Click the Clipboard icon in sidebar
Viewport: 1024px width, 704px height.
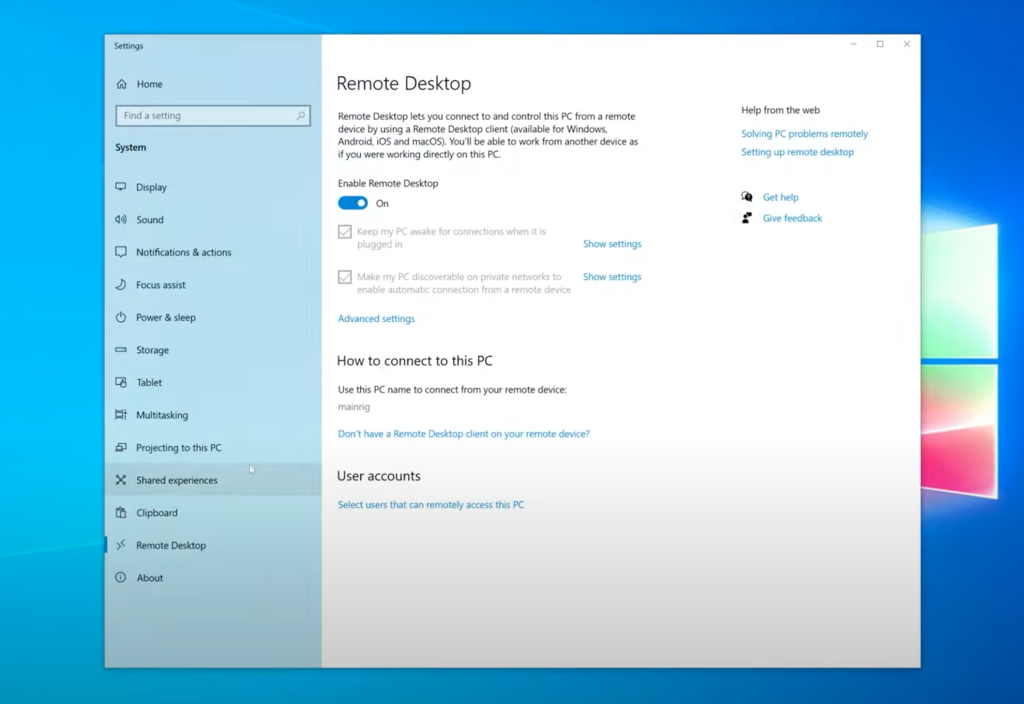pos(121,512)
